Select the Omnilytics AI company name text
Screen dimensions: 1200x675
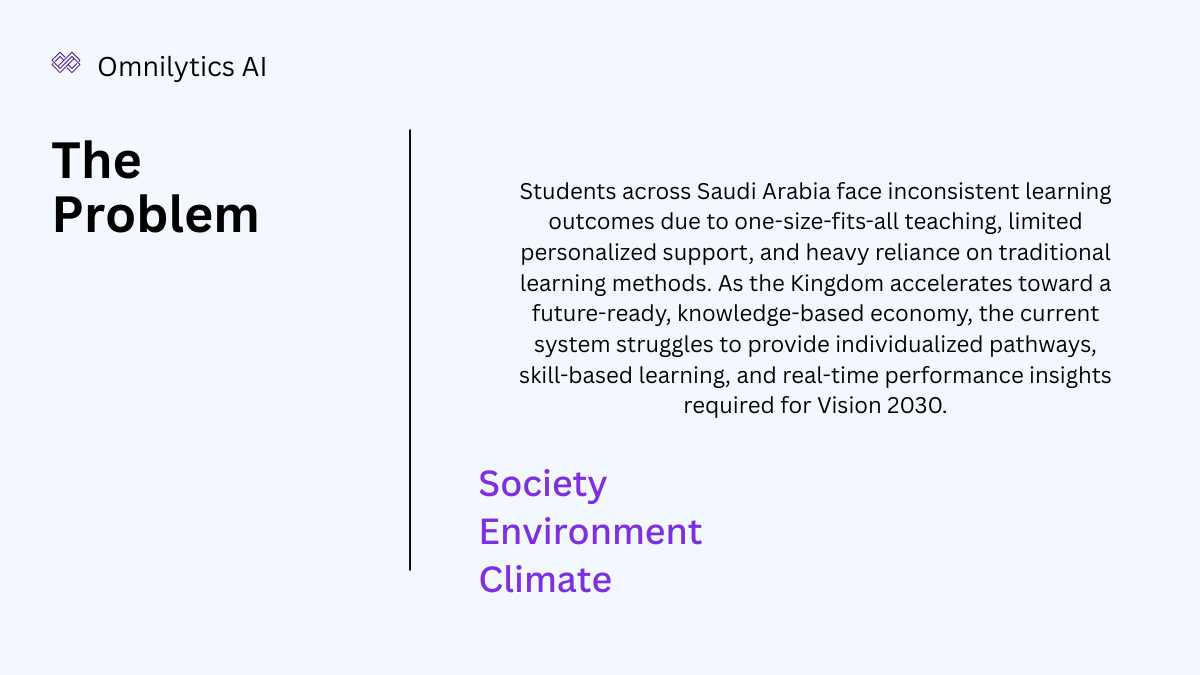[x=182, y=67]
